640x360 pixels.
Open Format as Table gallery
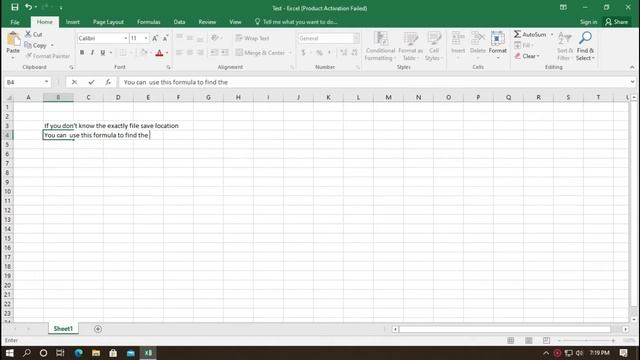[x=410, y=46]
